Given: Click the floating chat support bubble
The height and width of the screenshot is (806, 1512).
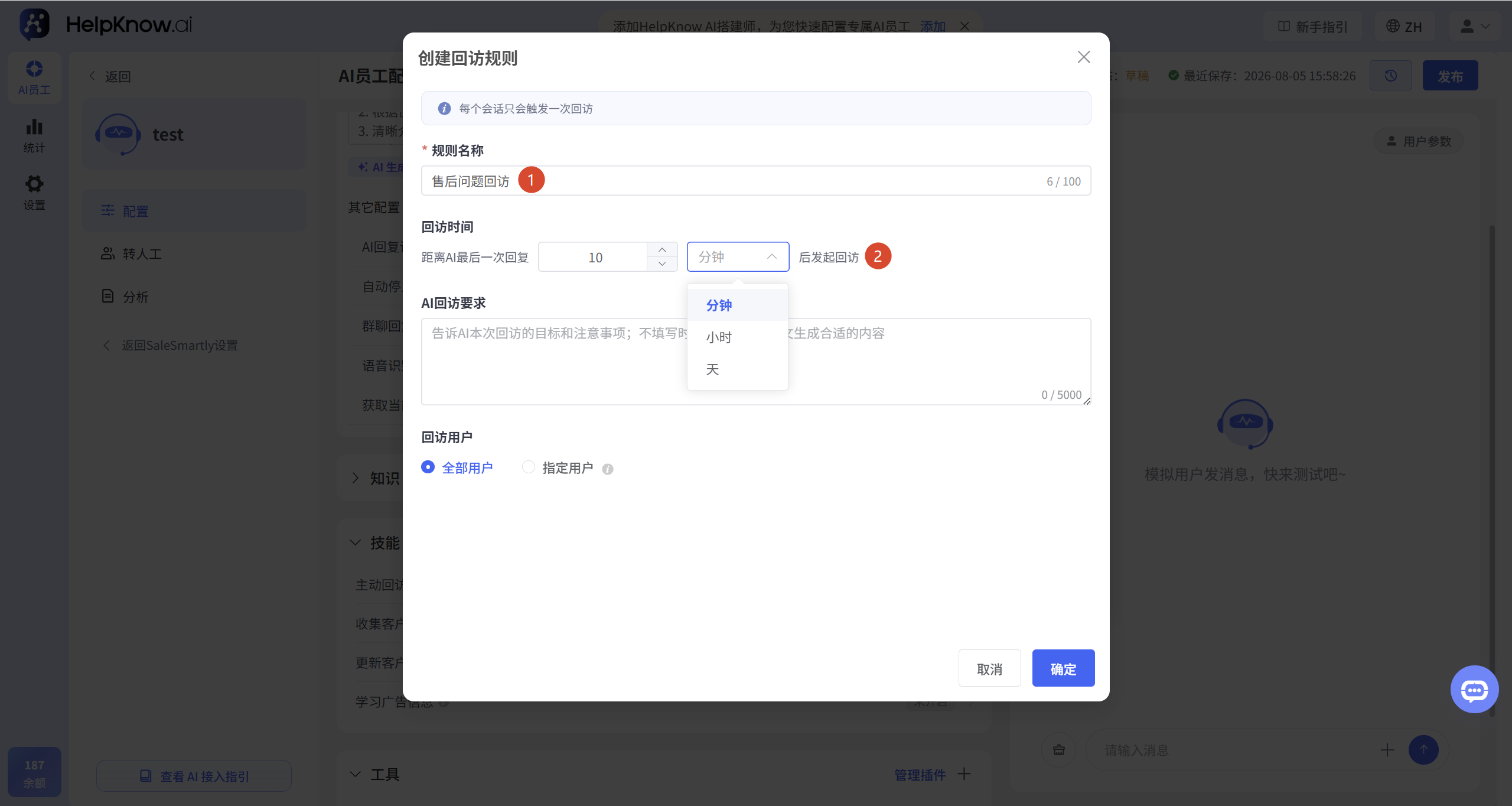Looking at the screenshot, I should (x=1474, y=689).
